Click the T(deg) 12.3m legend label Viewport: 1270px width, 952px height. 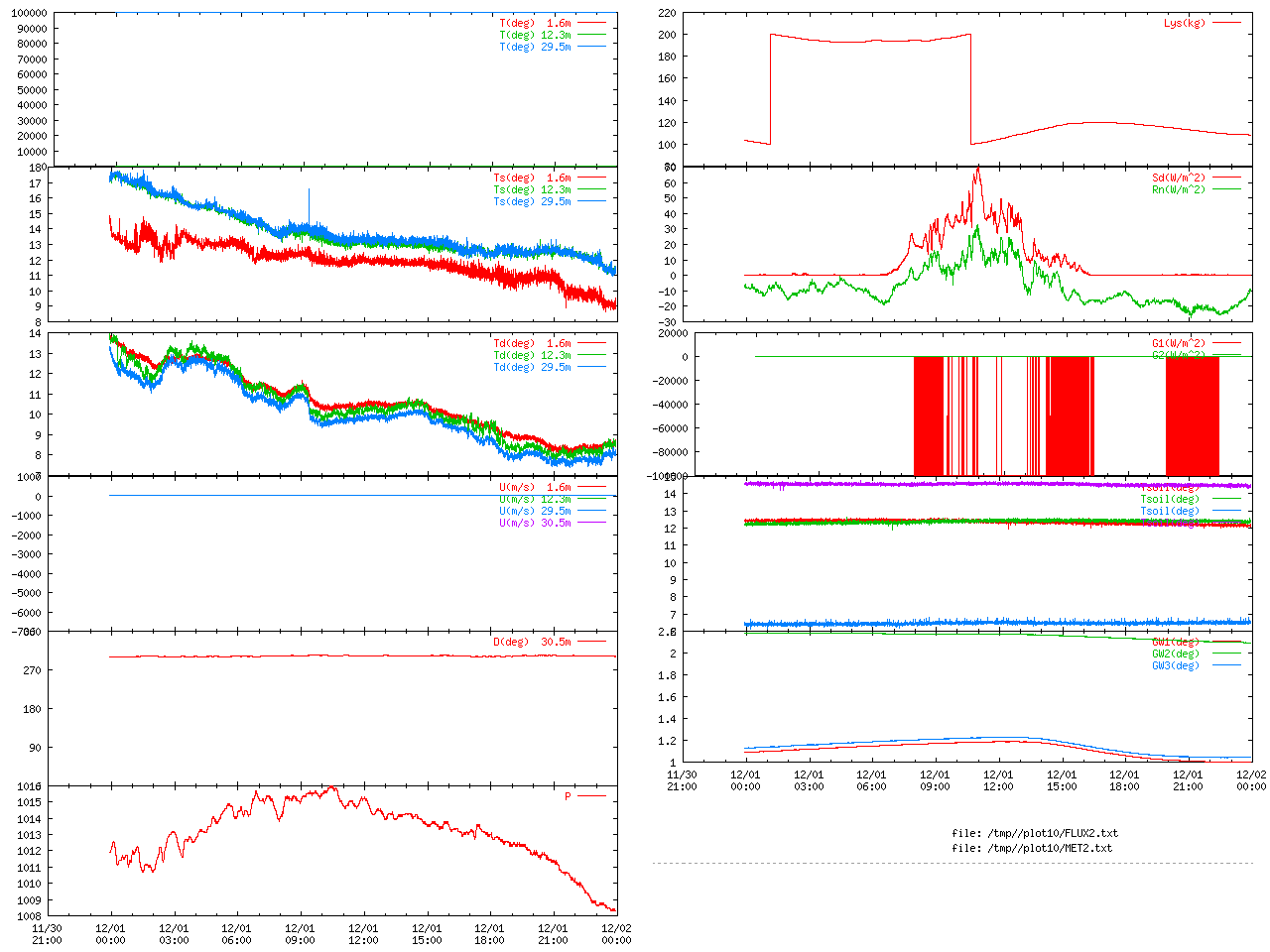point(535,35)
